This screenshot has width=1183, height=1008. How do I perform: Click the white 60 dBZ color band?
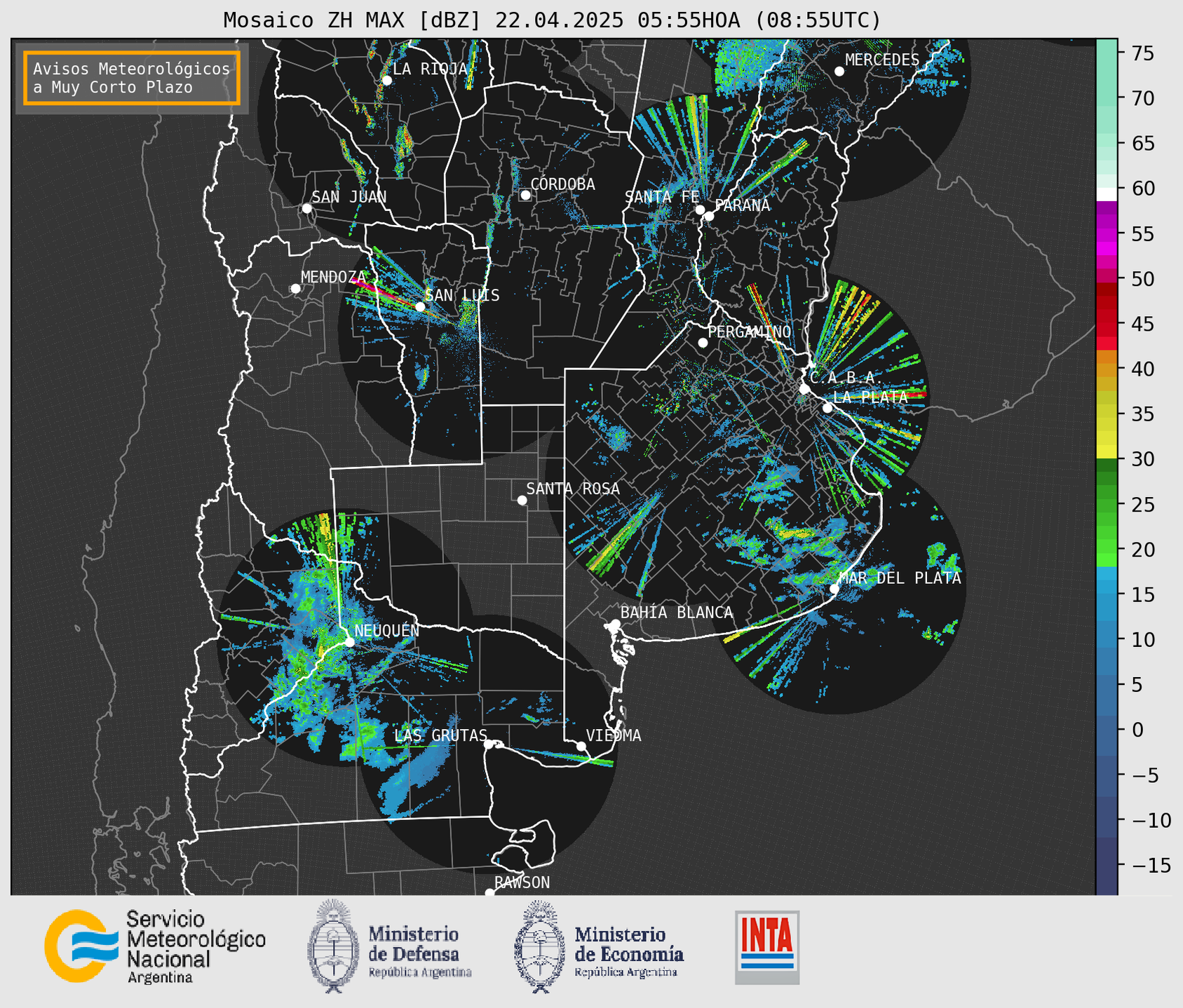pyautogui.click(x=1107, y=194)
